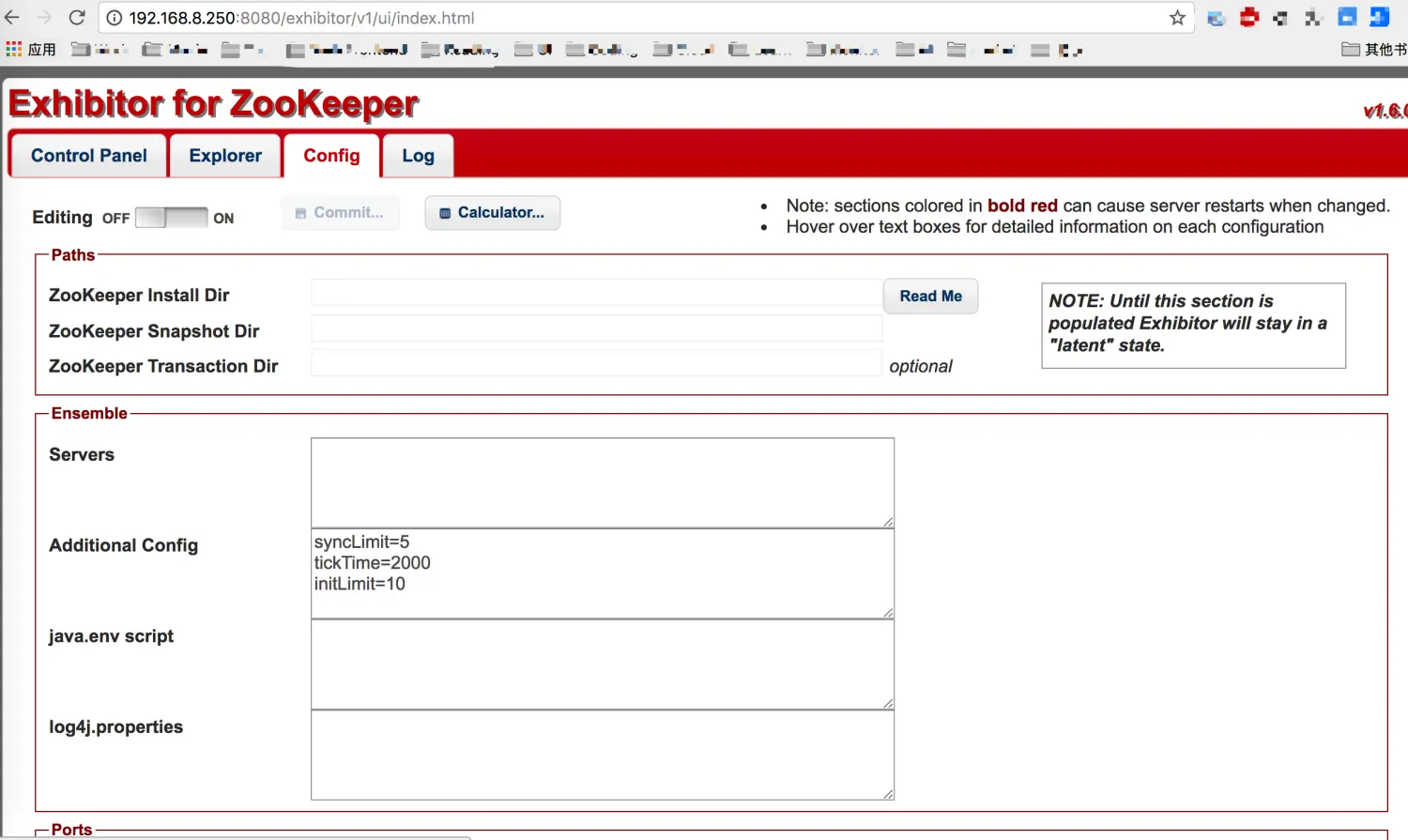Click the java.env script label
The width and height of the screenshot is (1408, 840).
(111, 636)
